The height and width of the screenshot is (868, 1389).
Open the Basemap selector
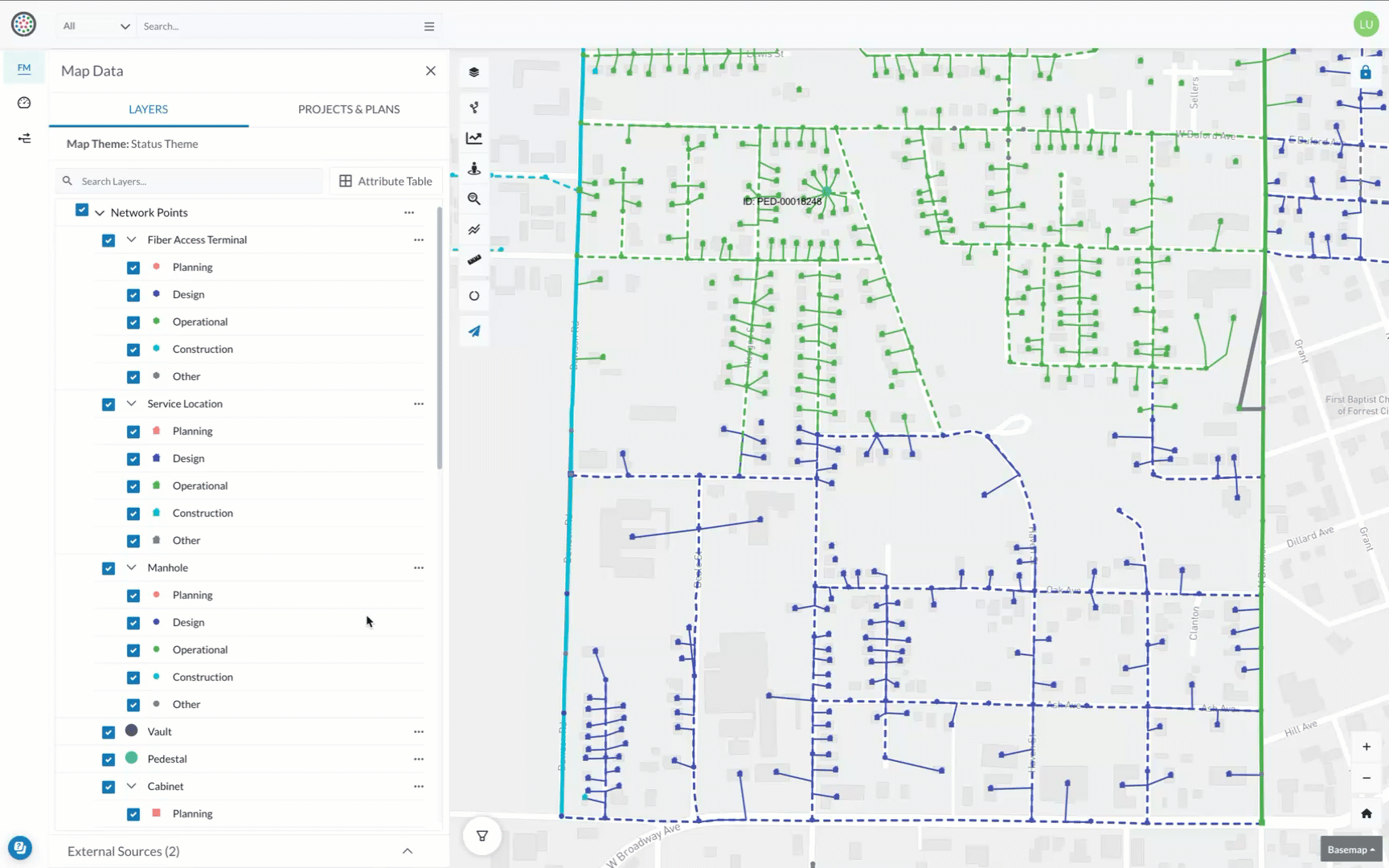[1350, 850]
